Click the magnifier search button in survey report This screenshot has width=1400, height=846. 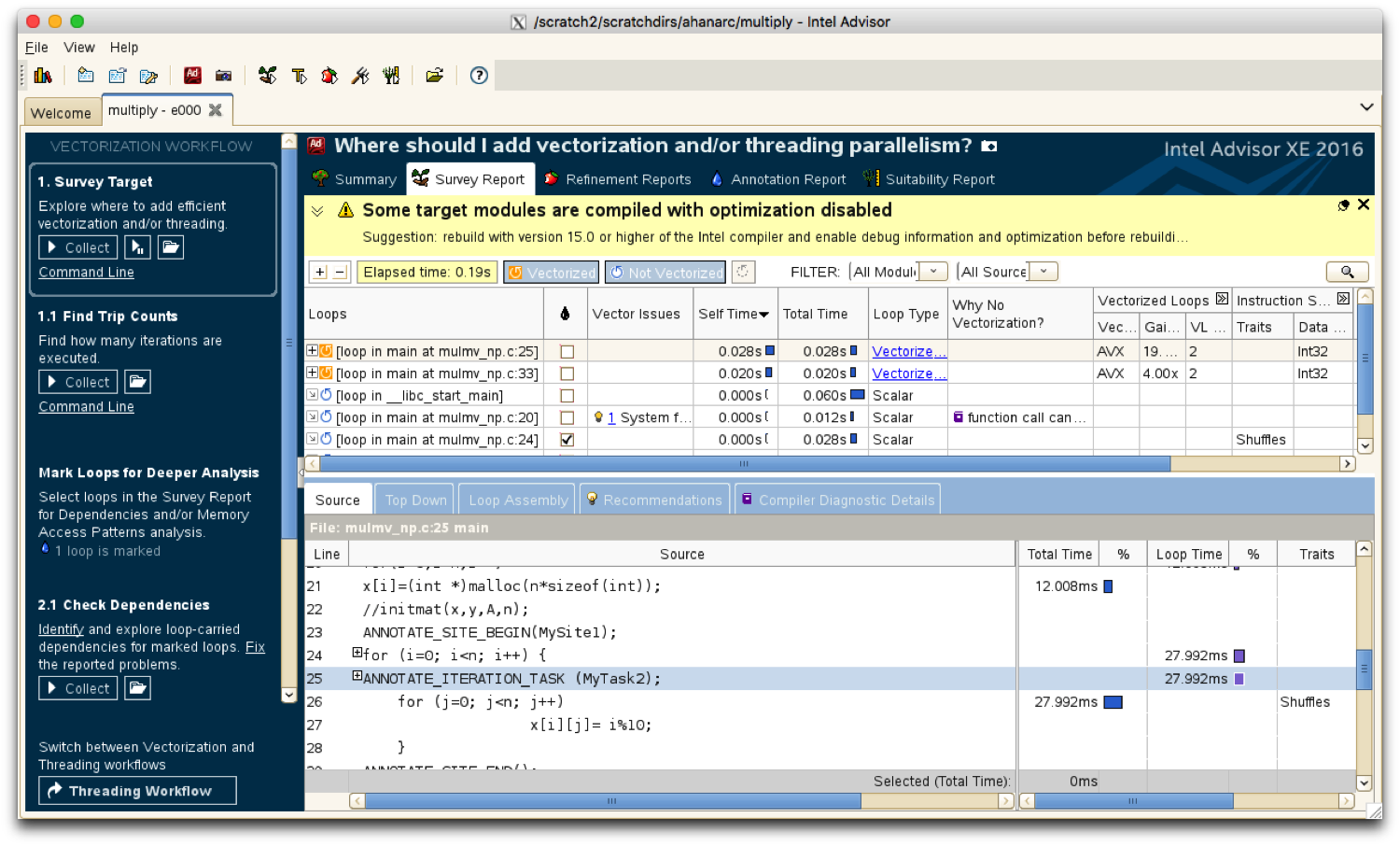(x=1347, y=272)
